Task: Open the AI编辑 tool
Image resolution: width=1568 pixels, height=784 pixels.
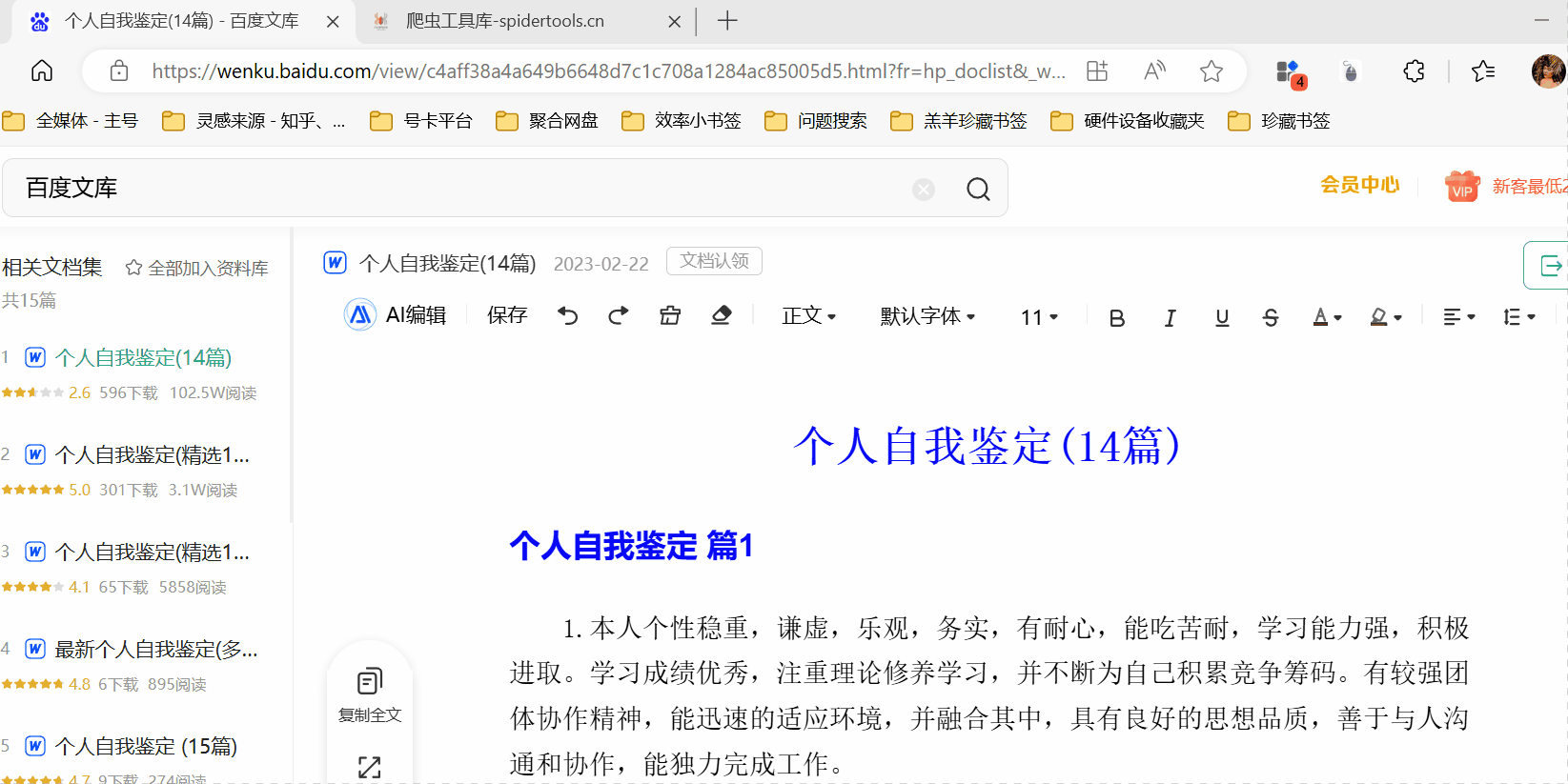Action: click(396, 315)
